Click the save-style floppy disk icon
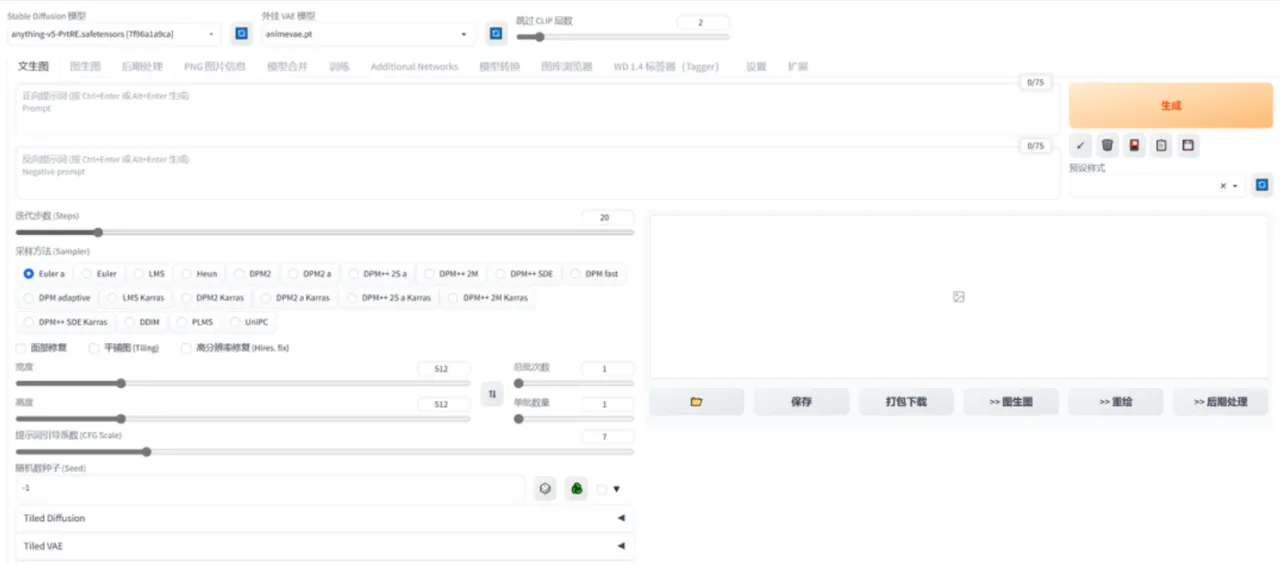This screenshot has height=564, width=1280. (1187, 145)
